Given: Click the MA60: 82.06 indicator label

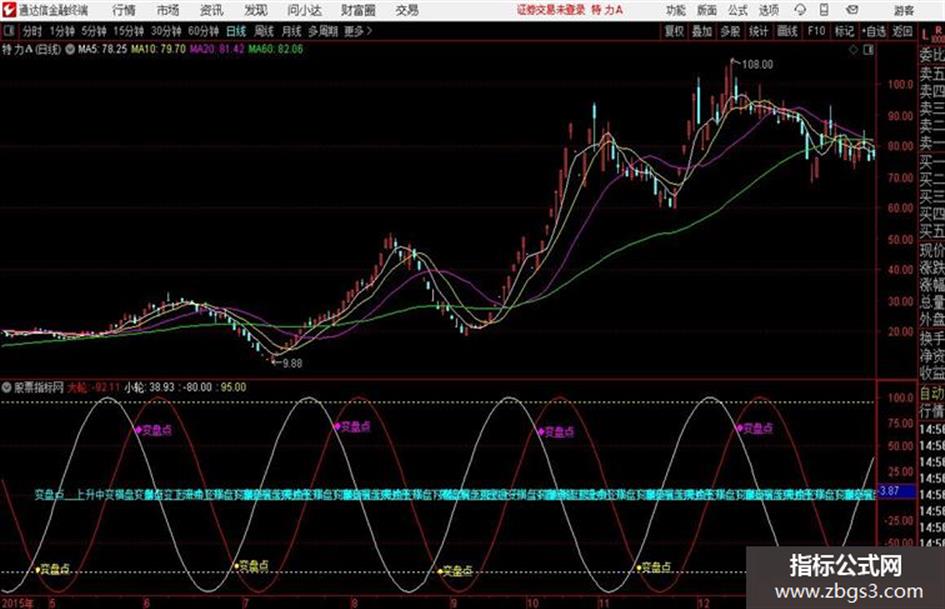Looking at the screenshot, I should click(x=276, y=49).
